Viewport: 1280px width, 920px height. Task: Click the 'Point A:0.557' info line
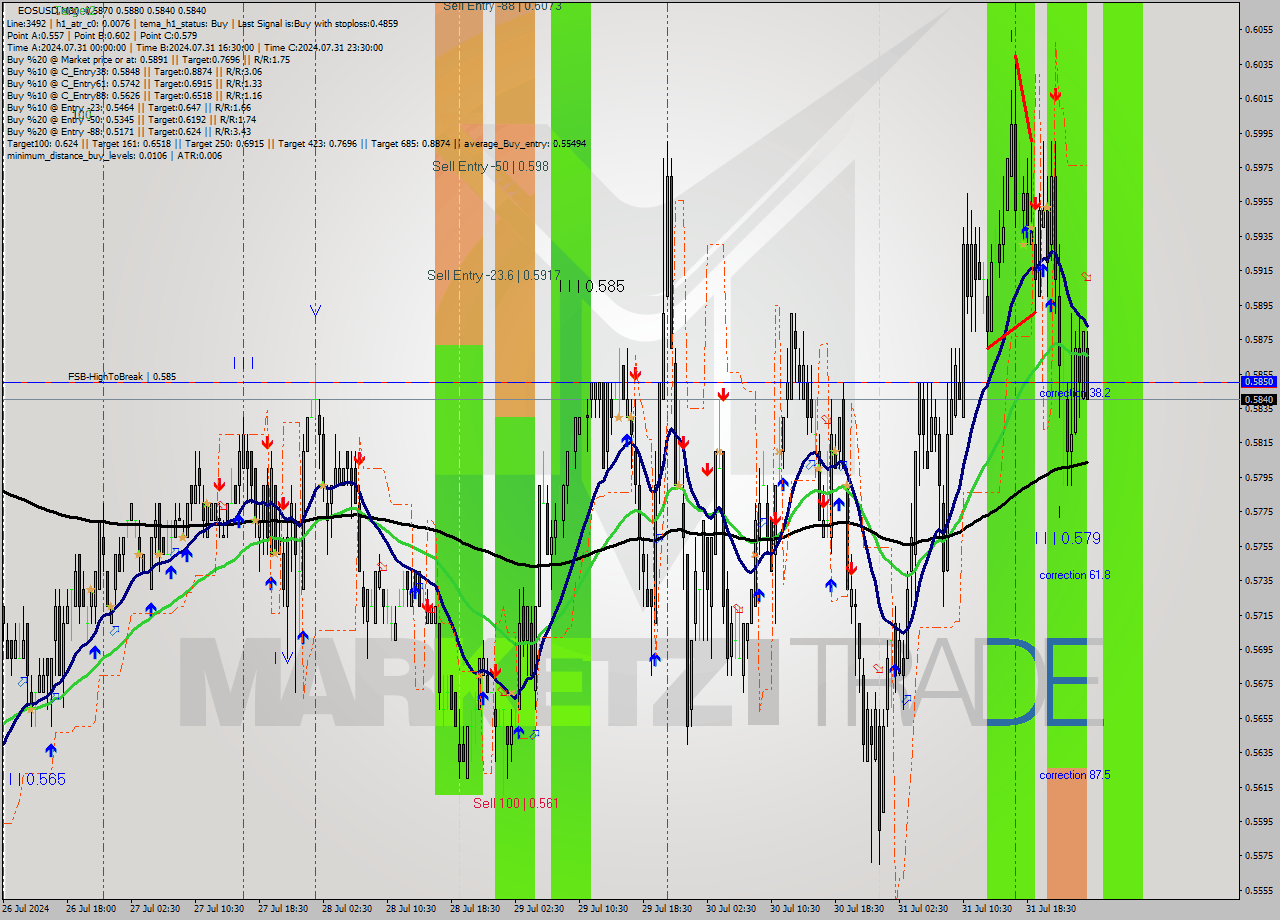point(102,35)
